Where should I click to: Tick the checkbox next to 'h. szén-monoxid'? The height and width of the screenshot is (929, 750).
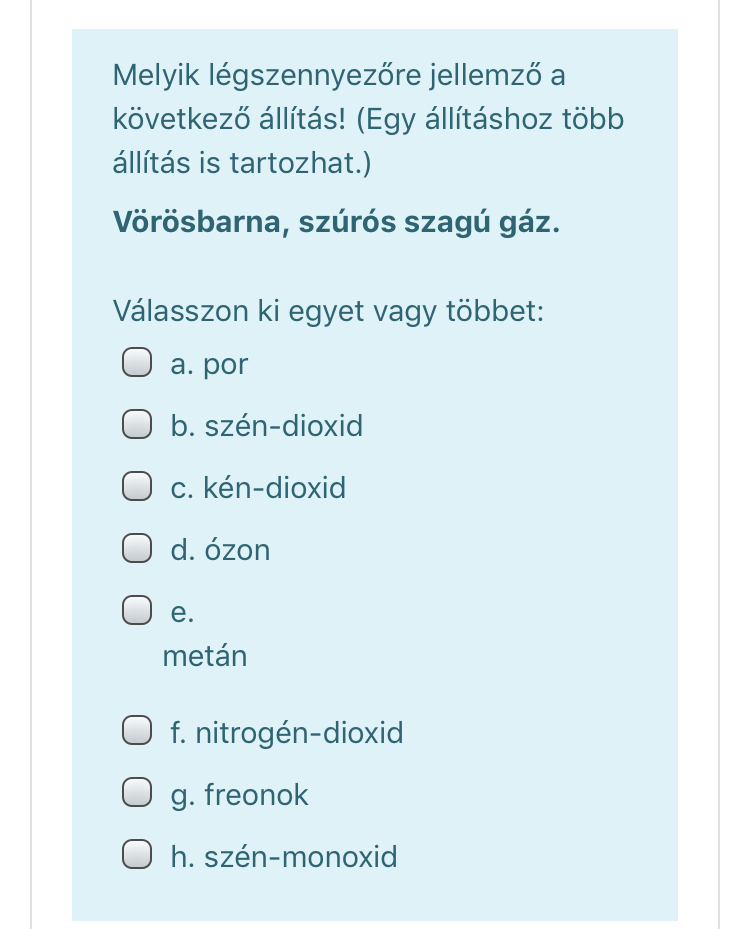[137, 856]
